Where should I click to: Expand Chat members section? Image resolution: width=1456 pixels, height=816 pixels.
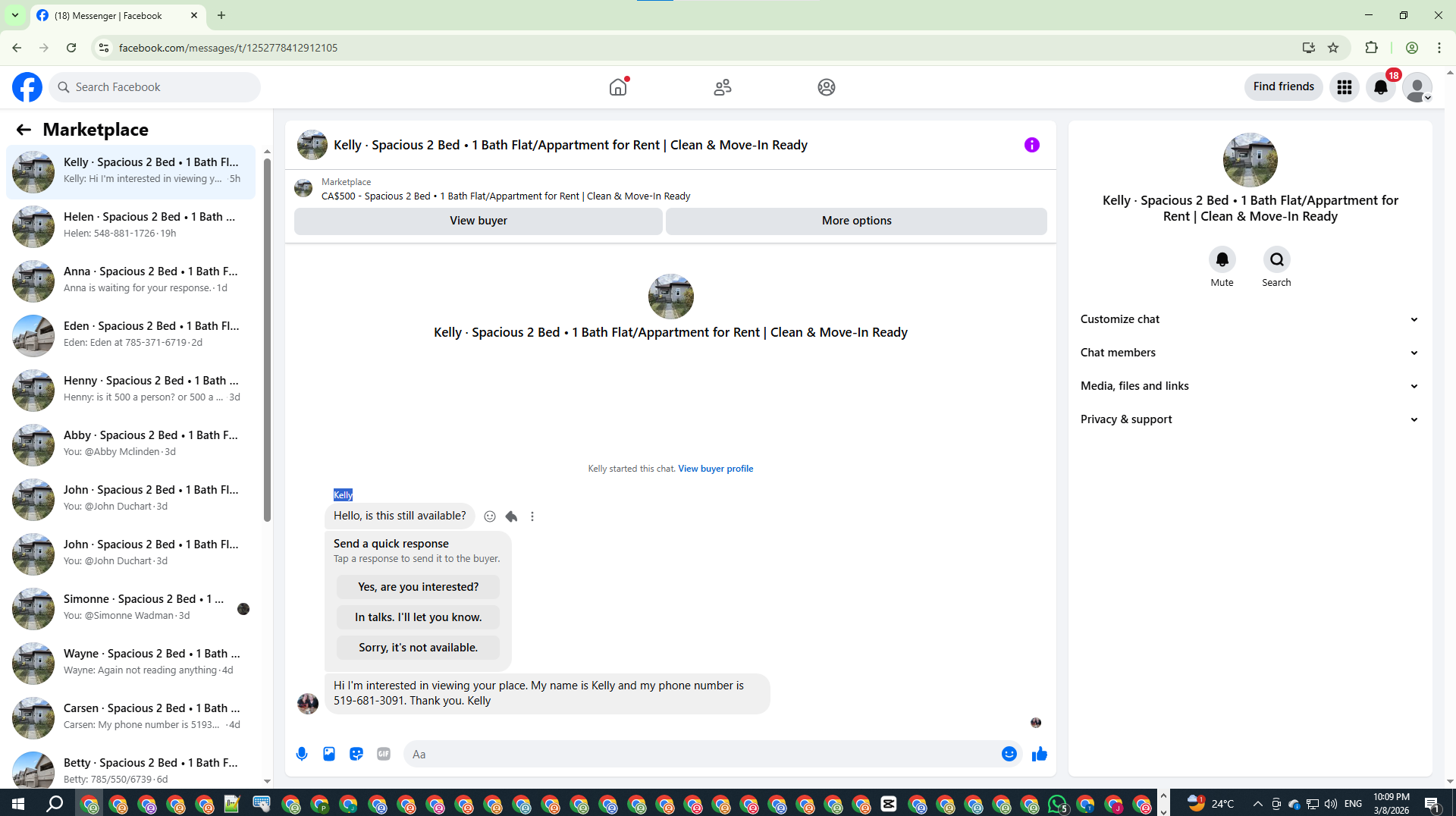coord(1249,353)
